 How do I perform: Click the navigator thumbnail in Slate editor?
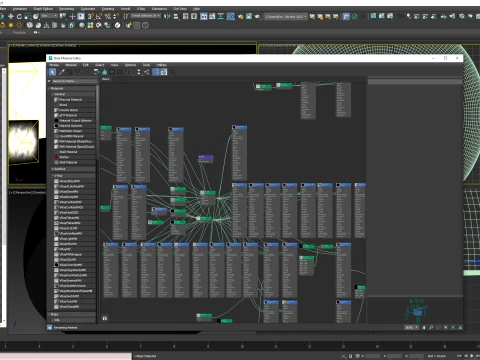pos(415,310)
